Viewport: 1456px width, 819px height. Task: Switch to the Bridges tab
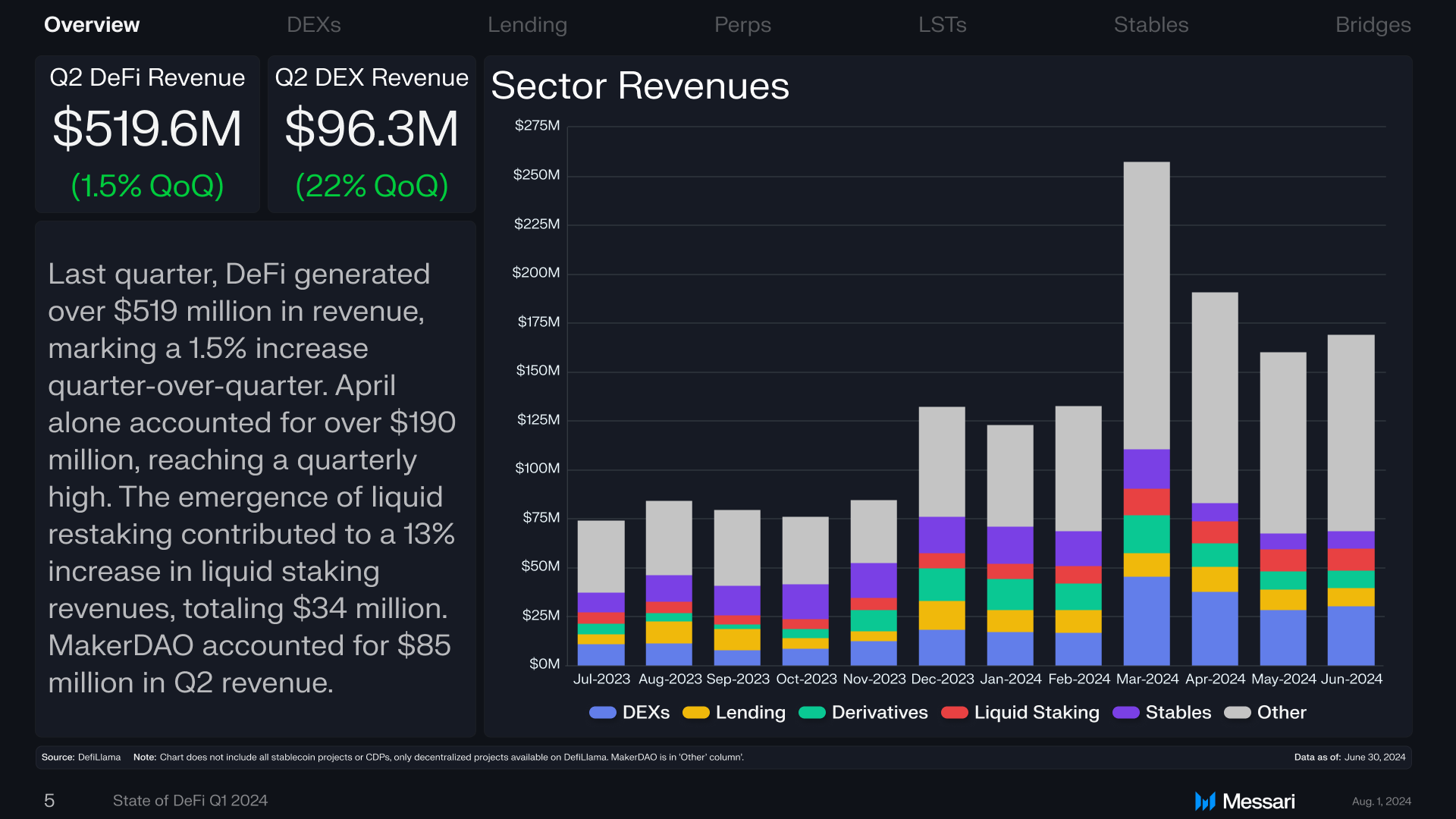click(1373, 25)
